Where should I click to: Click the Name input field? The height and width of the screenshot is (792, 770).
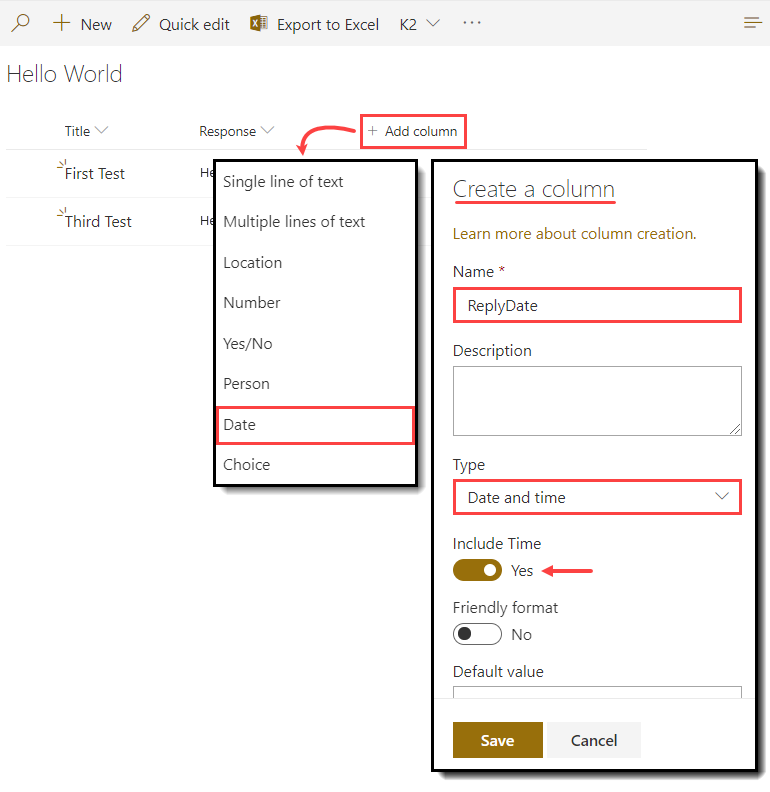pos(597,306)
